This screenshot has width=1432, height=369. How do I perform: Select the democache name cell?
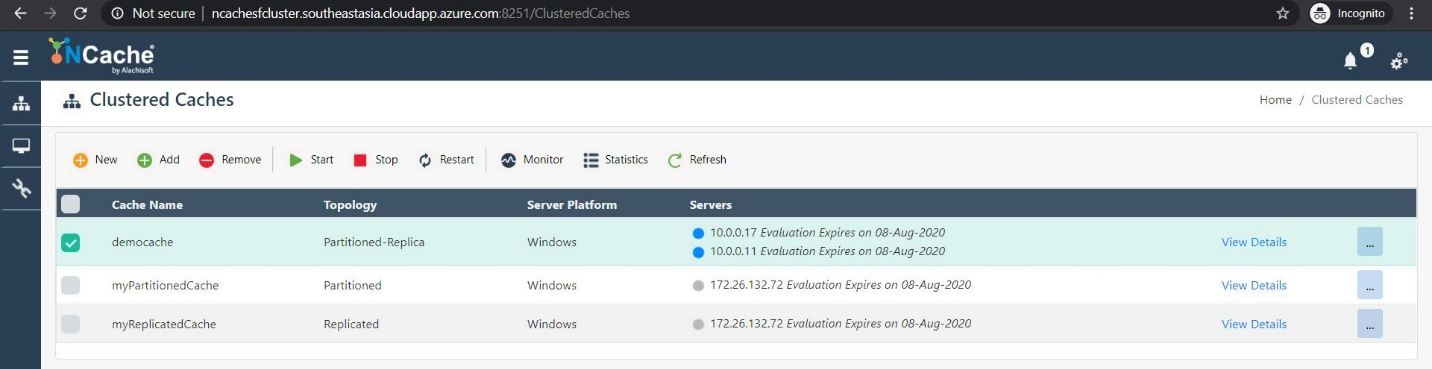pyautogui.click(x=141, y=242)
